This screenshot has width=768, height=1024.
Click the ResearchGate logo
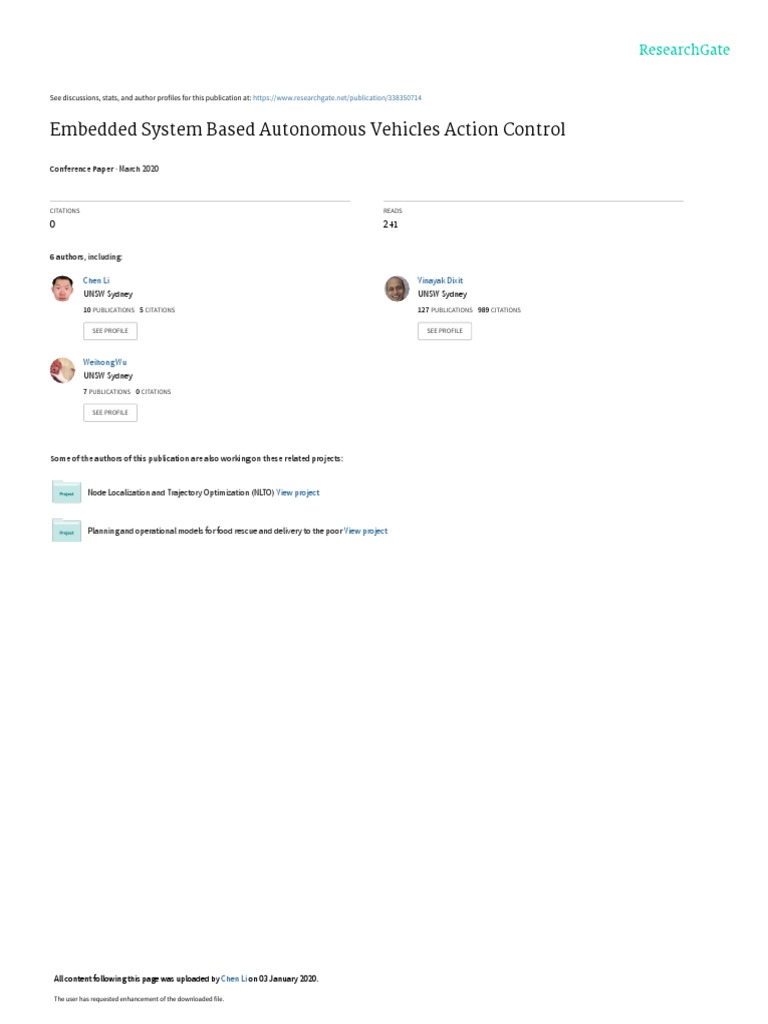pos(684,50)
